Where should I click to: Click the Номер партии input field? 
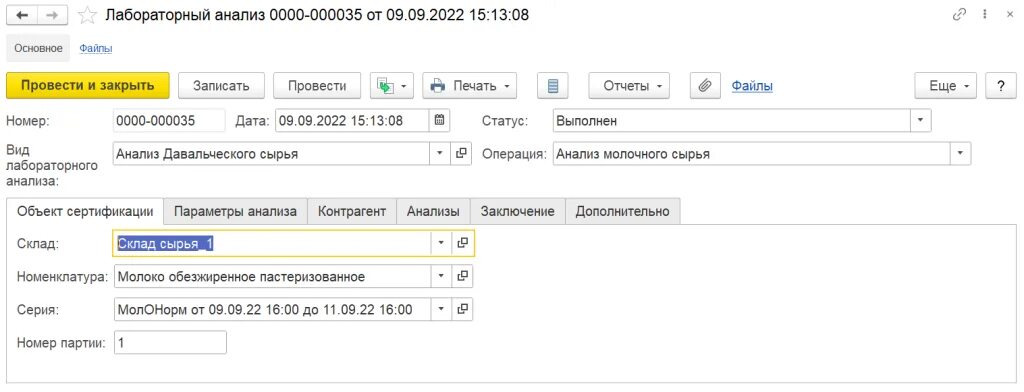coord(170,342)
